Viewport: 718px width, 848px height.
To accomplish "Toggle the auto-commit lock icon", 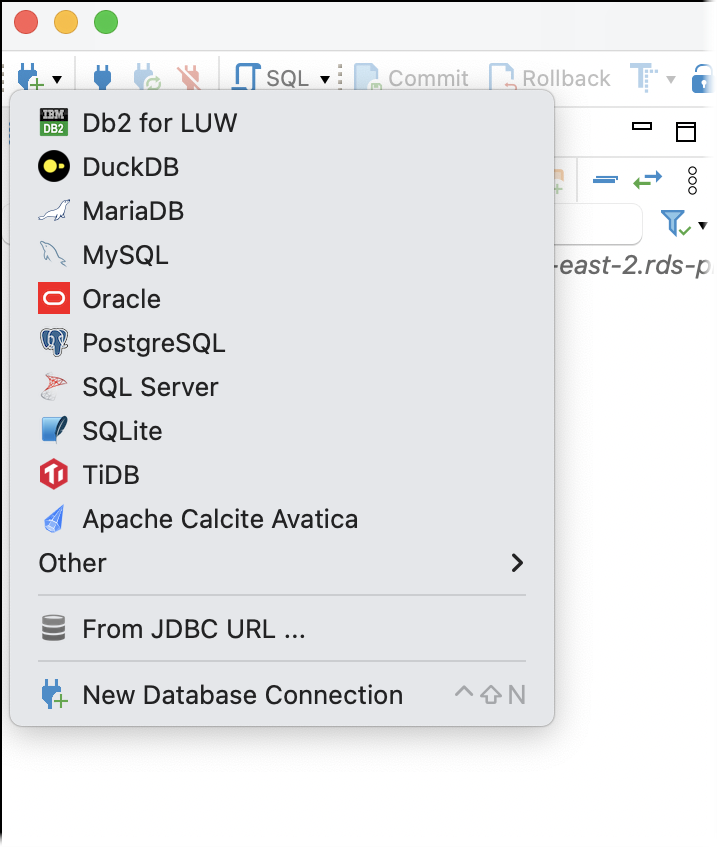I will pos(704,77).
